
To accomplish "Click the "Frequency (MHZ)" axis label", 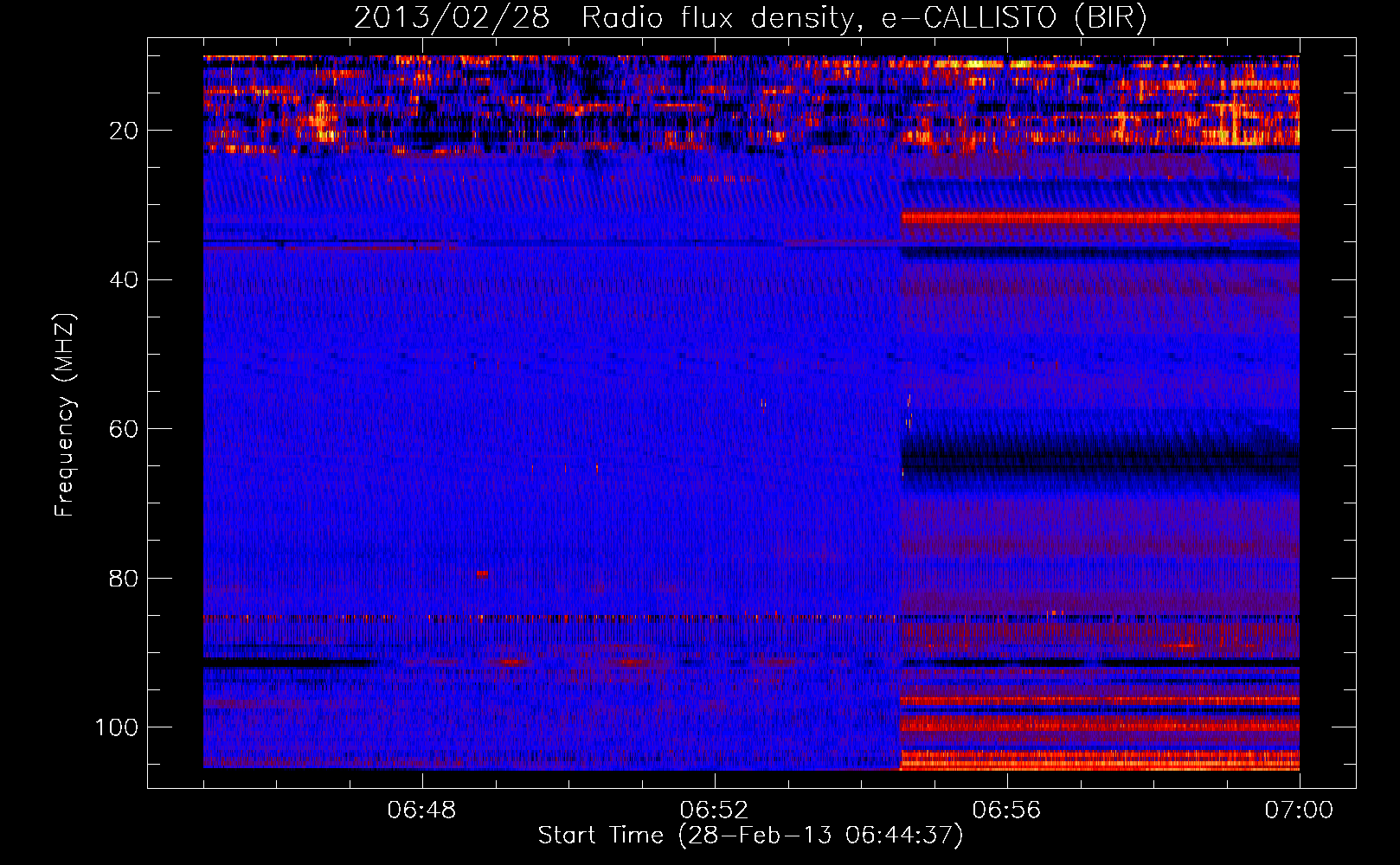I will 65,414.
